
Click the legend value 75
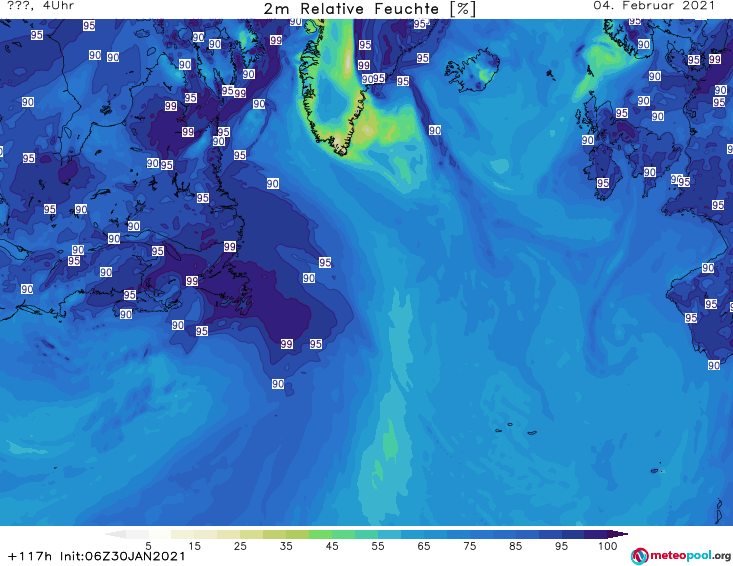pyautogui.click(x=469, y=546)
